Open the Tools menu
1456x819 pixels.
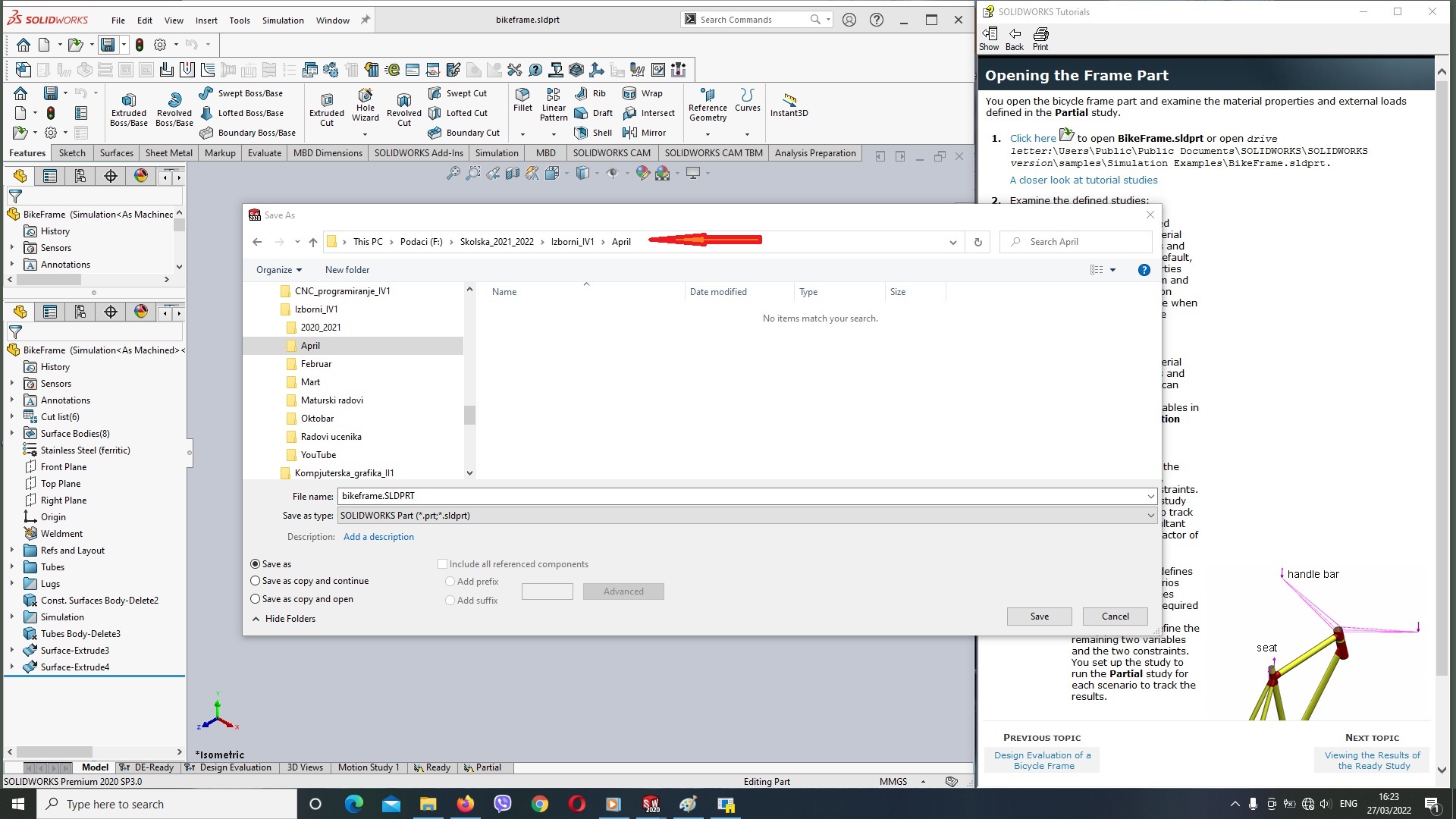coord(240,20)
